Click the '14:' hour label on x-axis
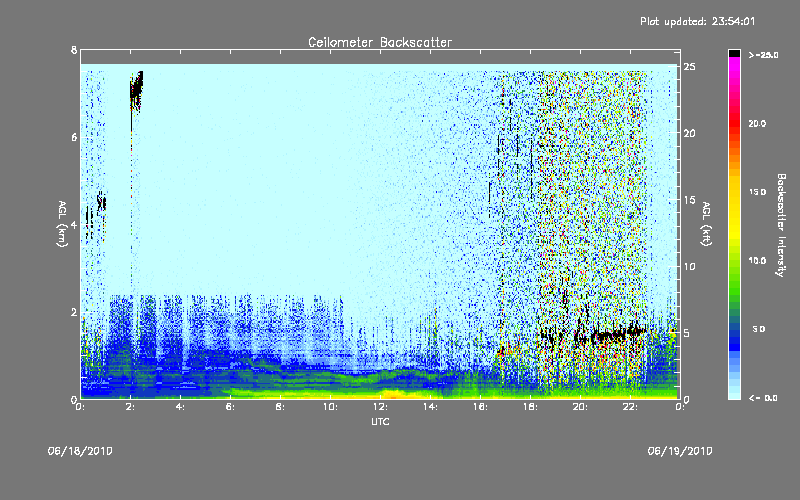 coord(430,407)
